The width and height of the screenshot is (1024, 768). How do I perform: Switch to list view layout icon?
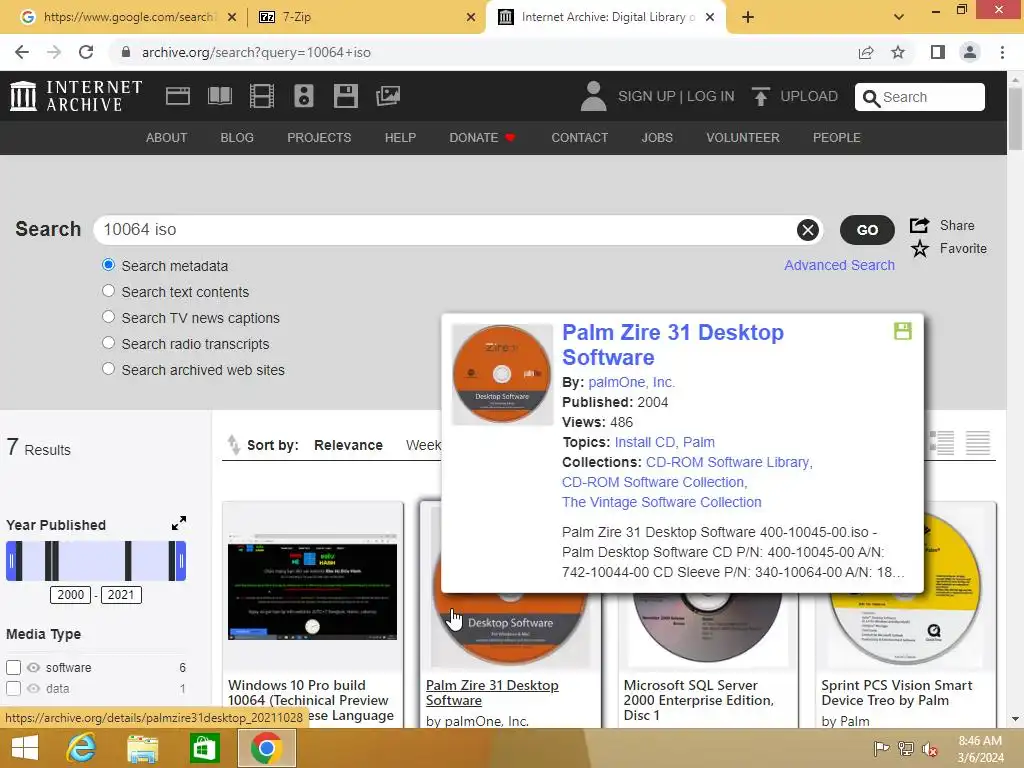point(942,443)
